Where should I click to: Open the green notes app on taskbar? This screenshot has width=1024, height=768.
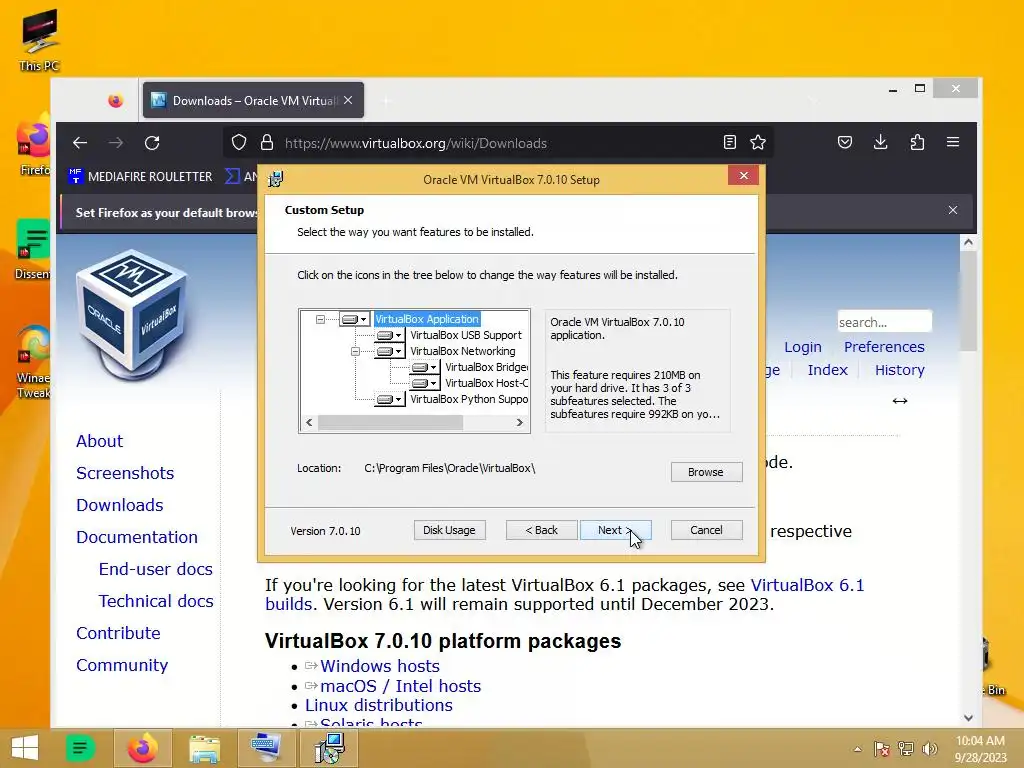tap(80, 748)
